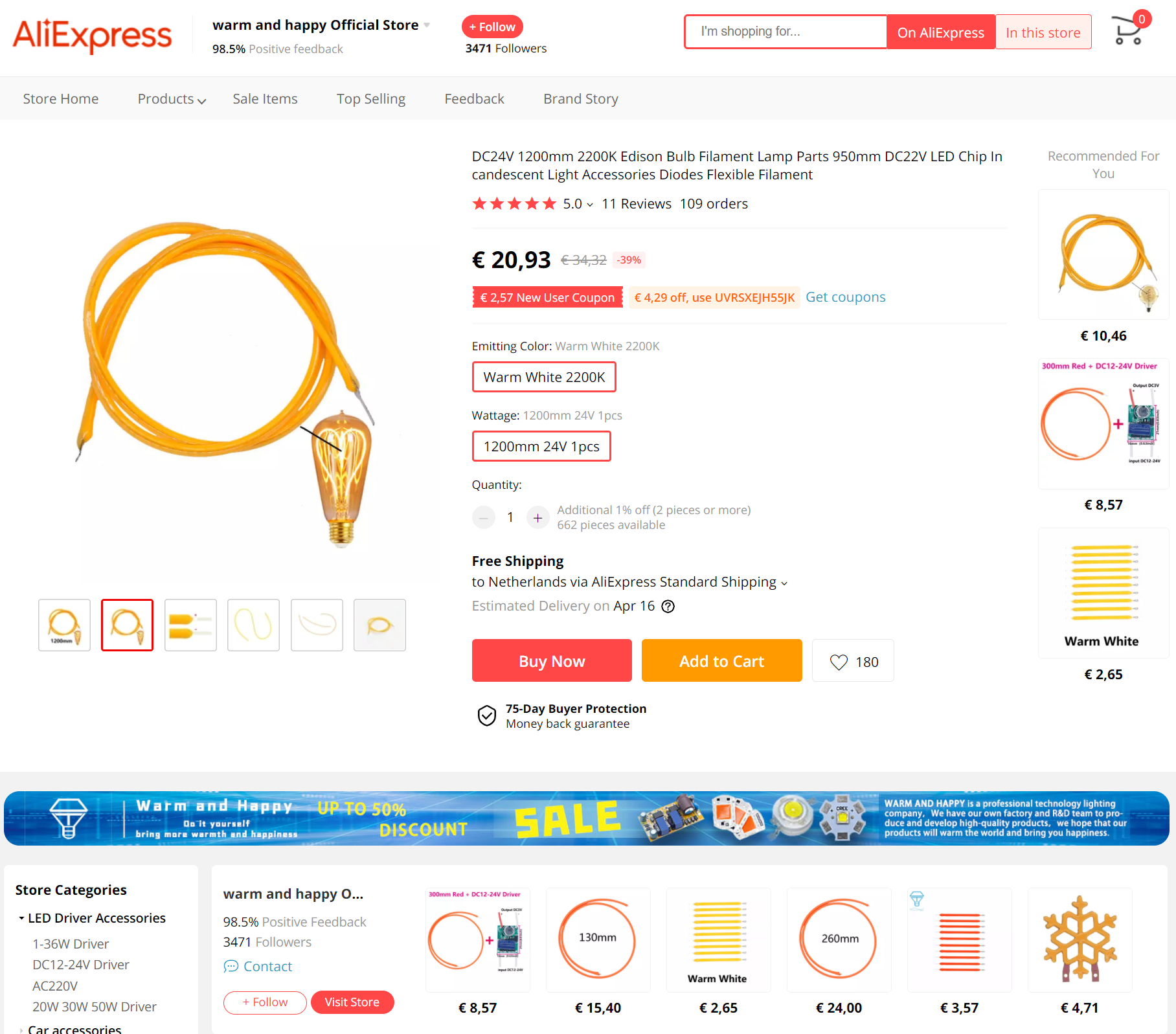Select third product thumbnail with connectors
The height and width of the screenshot is (1034, 1176).
tap(190, 625)
